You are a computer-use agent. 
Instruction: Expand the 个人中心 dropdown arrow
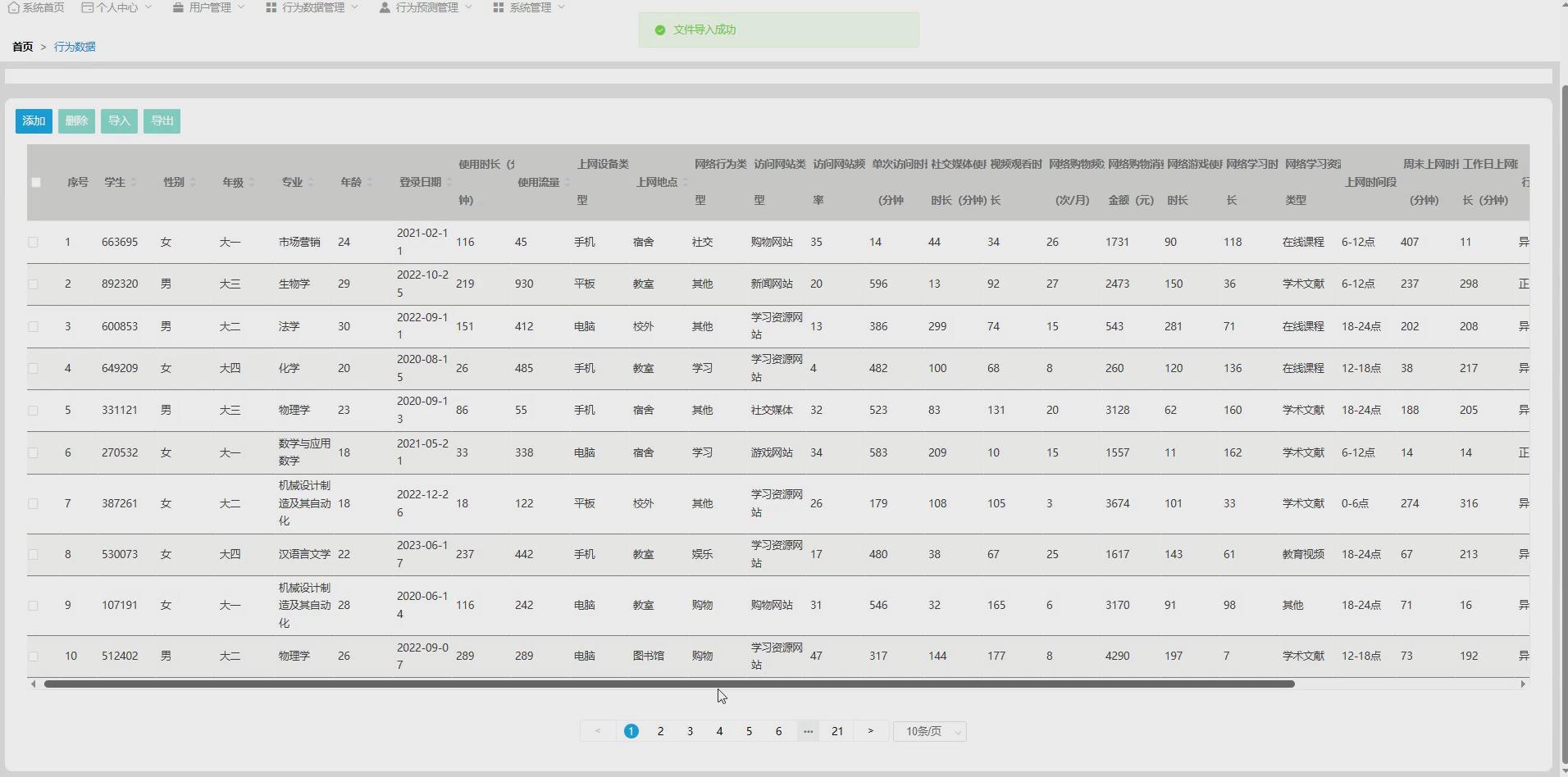coord(148,7)
